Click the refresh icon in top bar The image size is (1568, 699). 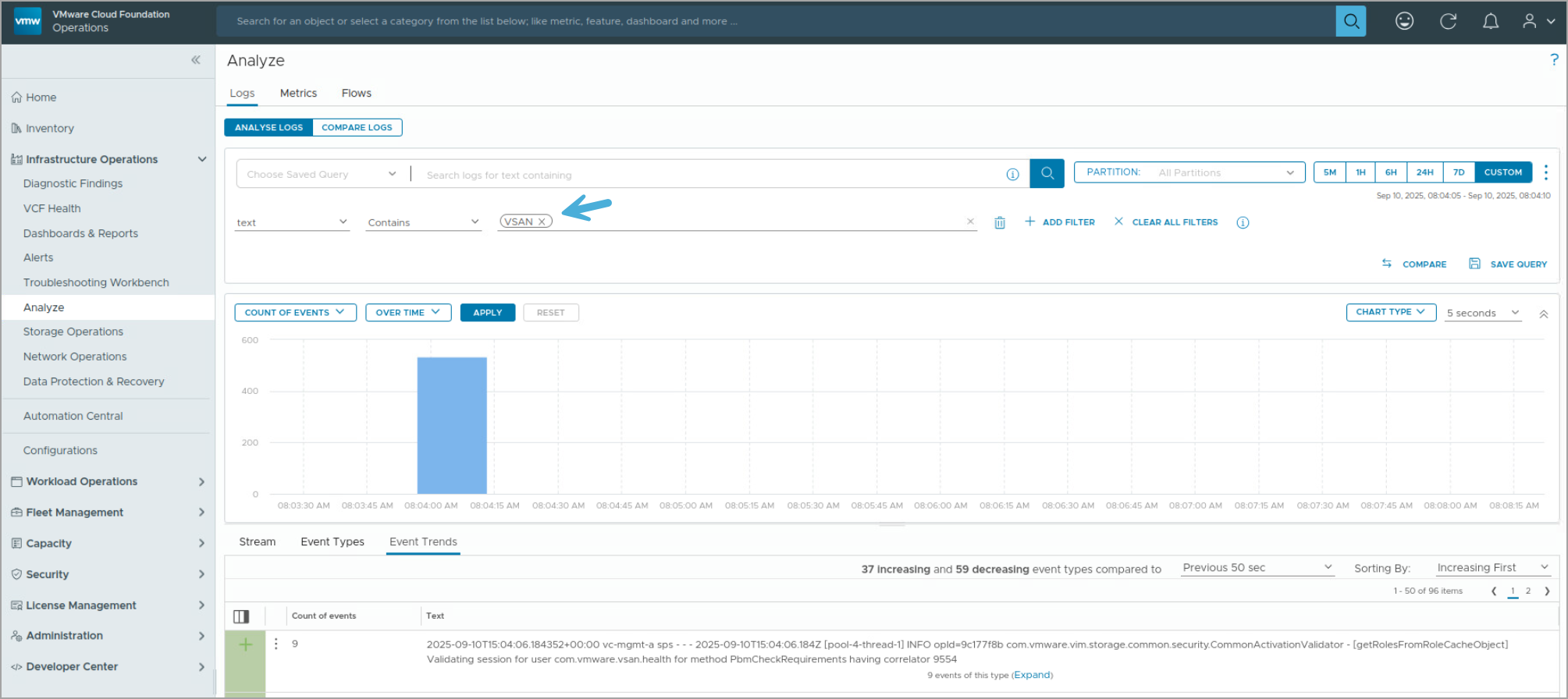[1448, 21]
